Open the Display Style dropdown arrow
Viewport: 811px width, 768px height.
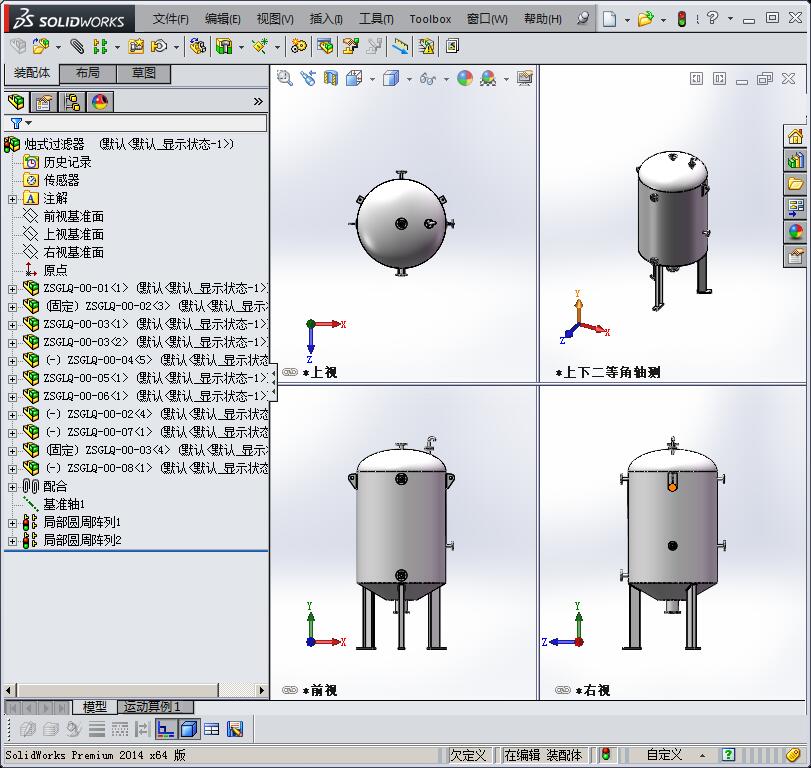[x=409, y=78]
